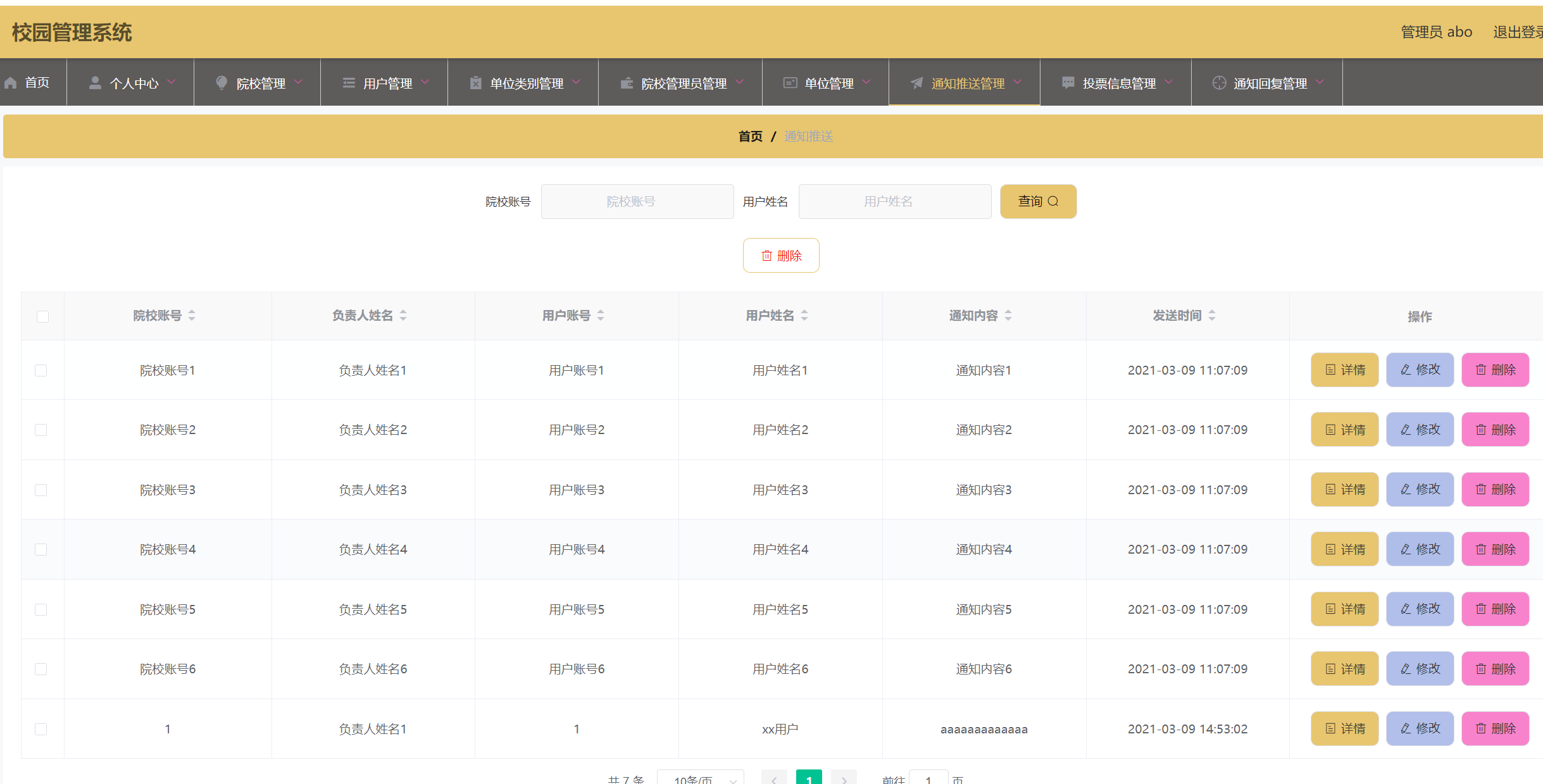Click the magnifier icon on 查询 button
The height and width of the screenshot is (784, 1543).
[x=1053, y=201]
